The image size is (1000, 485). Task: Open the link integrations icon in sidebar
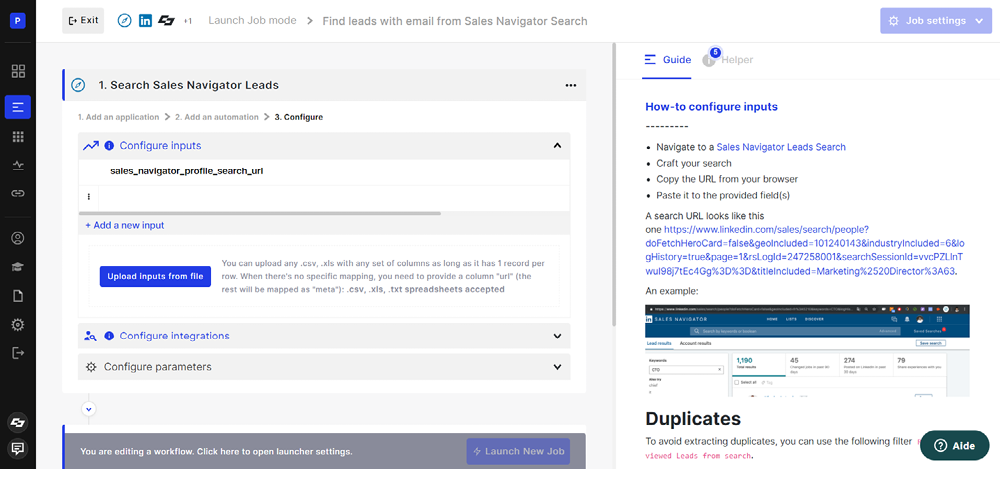coord(18,193)
